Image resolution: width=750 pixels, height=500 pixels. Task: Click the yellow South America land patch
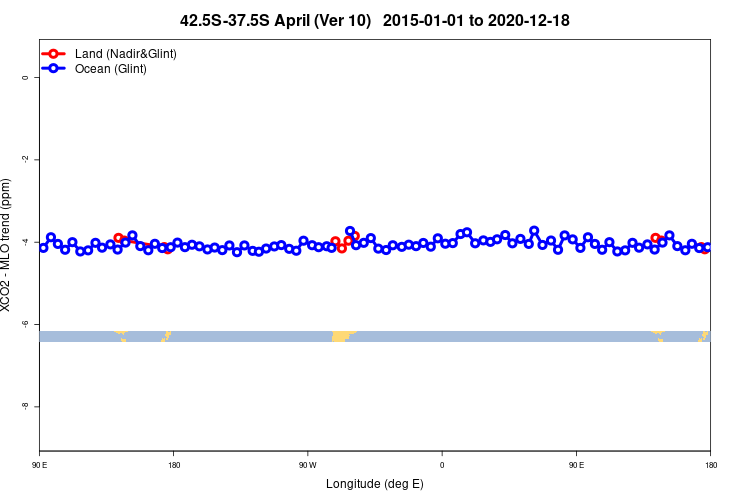coord(341,336)
